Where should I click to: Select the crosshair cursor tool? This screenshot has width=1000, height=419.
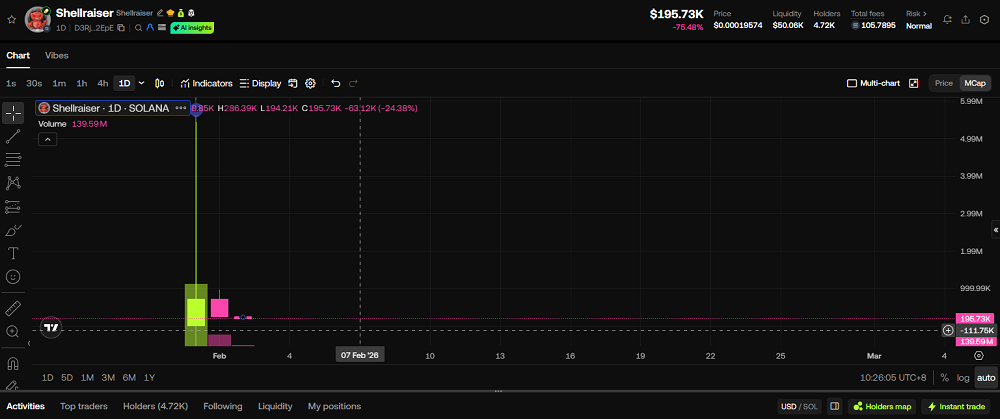[x=13, y=112]
